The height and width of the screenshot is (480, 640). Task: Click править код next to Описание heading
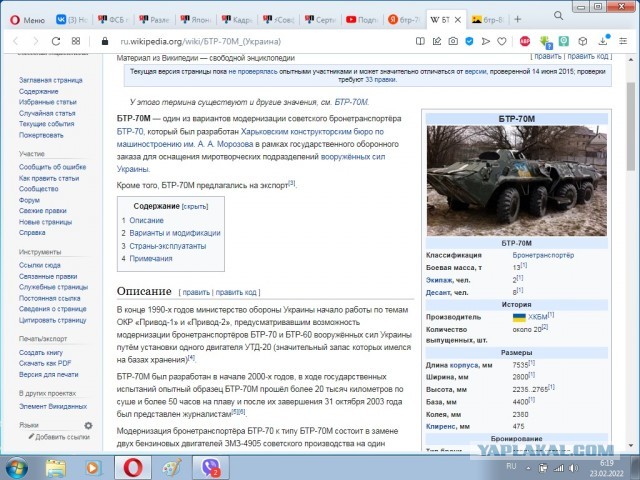click(x=236, y=292)
